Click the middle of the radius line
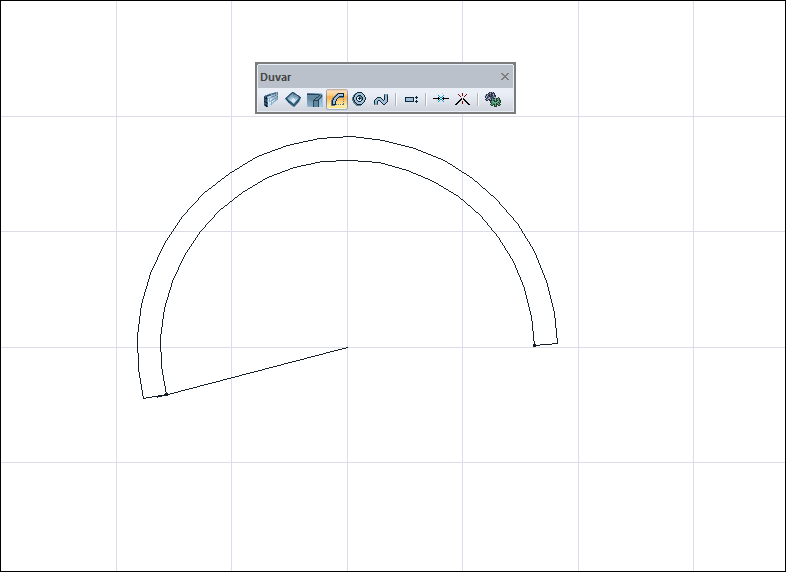 [x=256, y=371]
